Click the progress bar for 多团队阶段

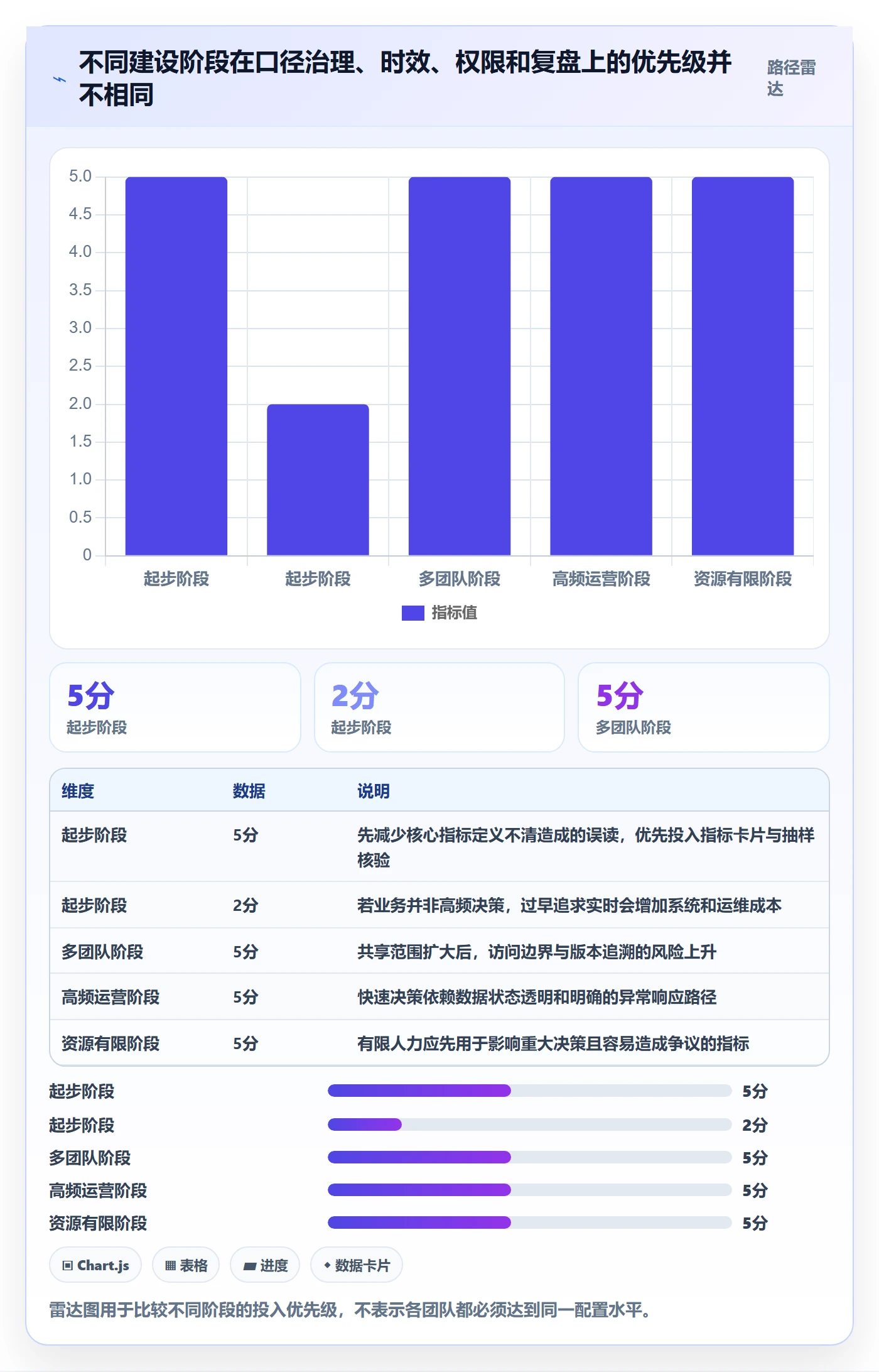529,1157
